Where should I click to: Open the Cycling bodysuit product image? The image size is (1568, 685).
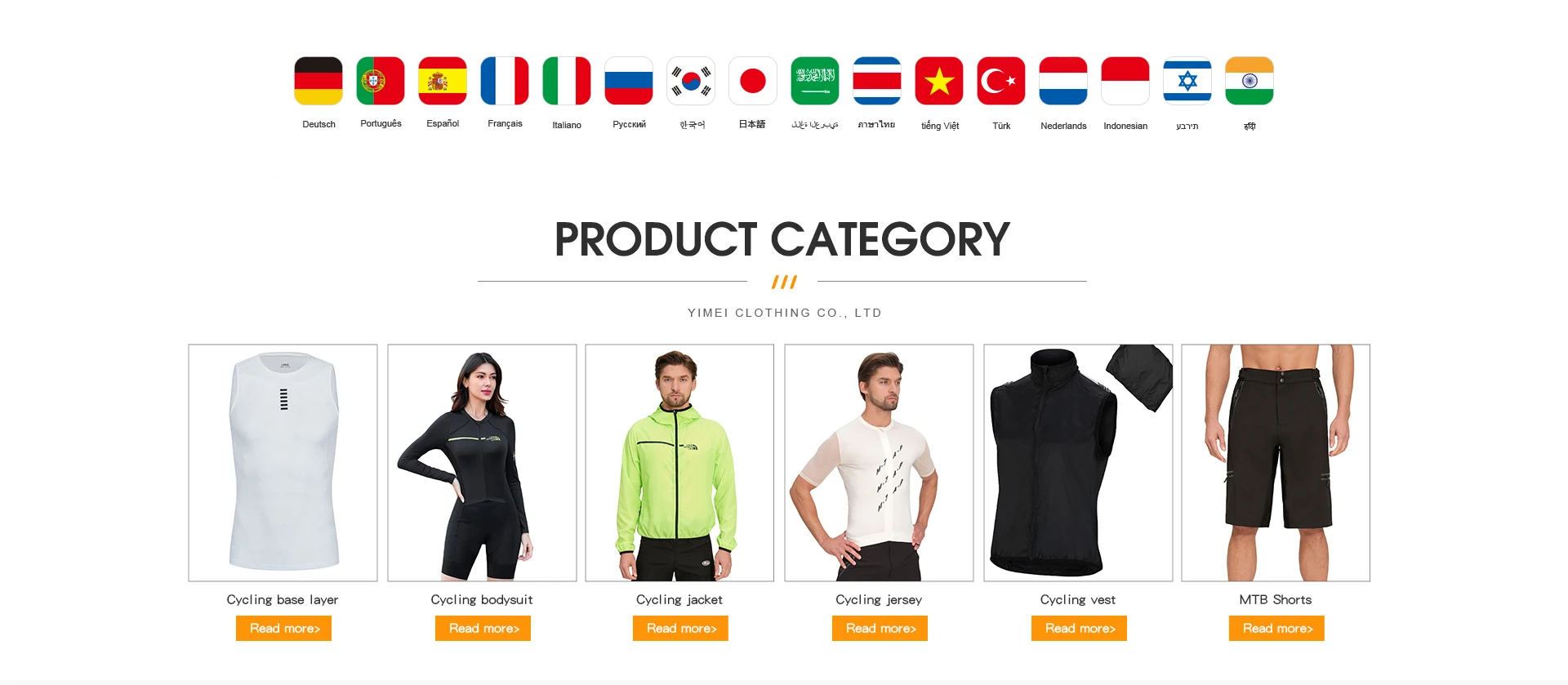coord(482,463)
